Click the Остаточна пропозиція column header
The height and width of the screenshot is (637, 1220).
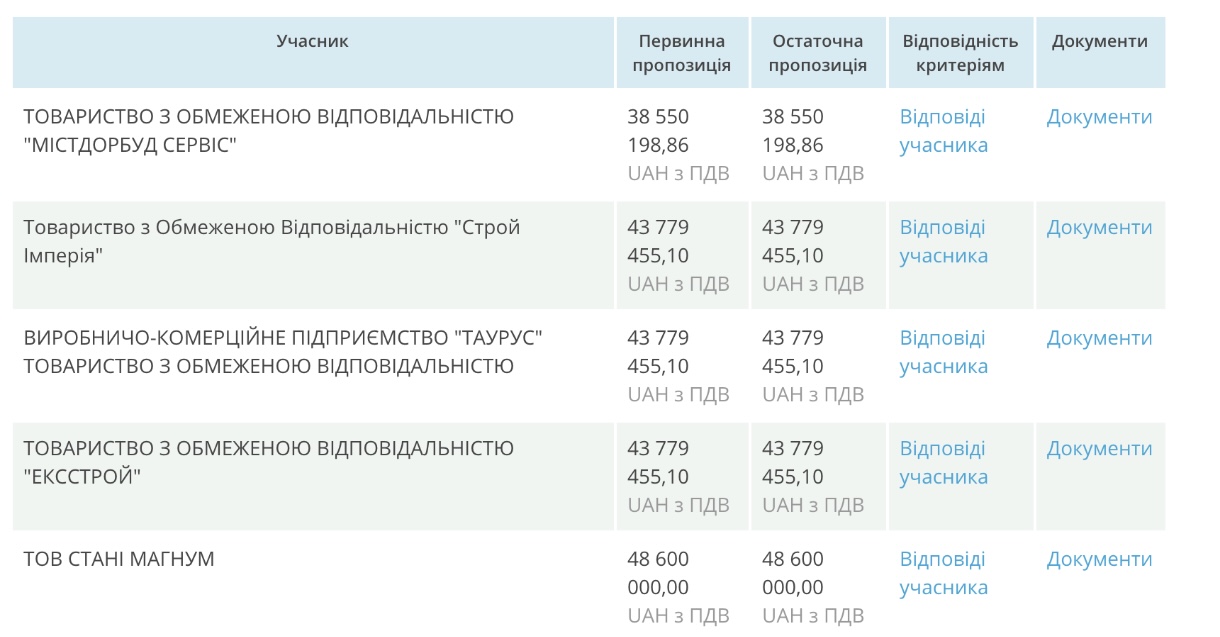point(817,54)
